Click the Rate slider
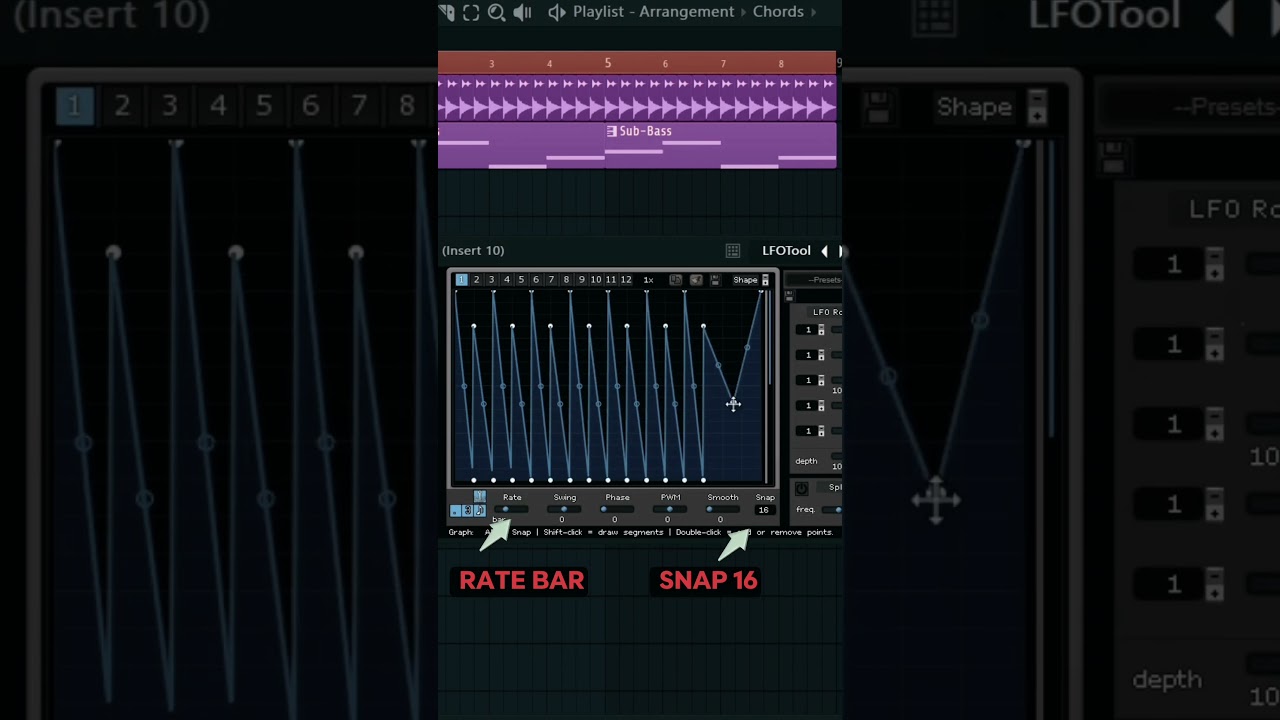The width and height of the screenshot is (1280, 720). tap(511, 509)
